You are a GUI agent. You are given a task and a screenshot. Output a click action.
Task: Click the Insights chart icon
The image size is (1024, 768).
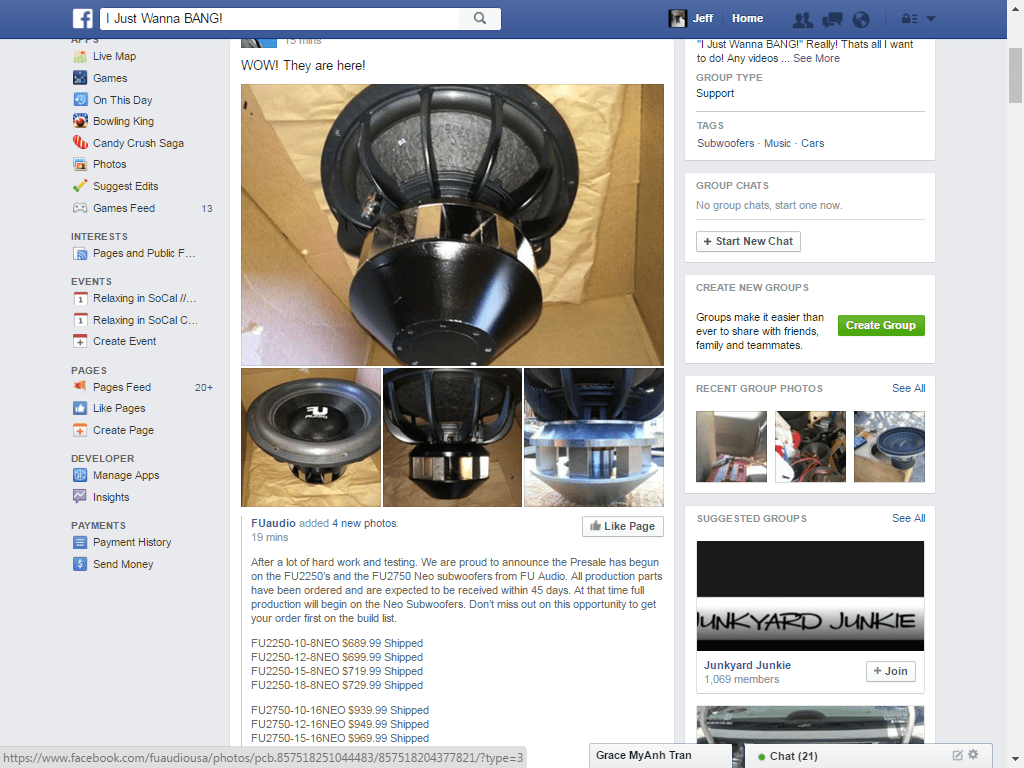tap(80, 497)
